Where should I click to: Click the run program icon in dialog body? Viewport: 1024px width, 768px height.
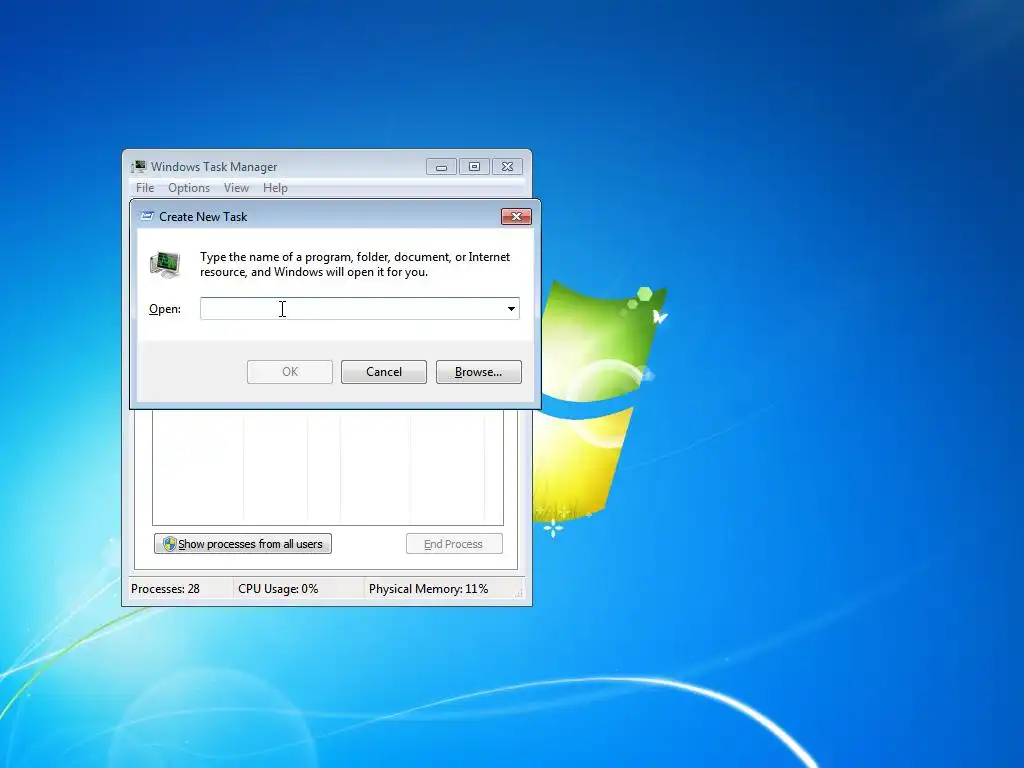165,265
